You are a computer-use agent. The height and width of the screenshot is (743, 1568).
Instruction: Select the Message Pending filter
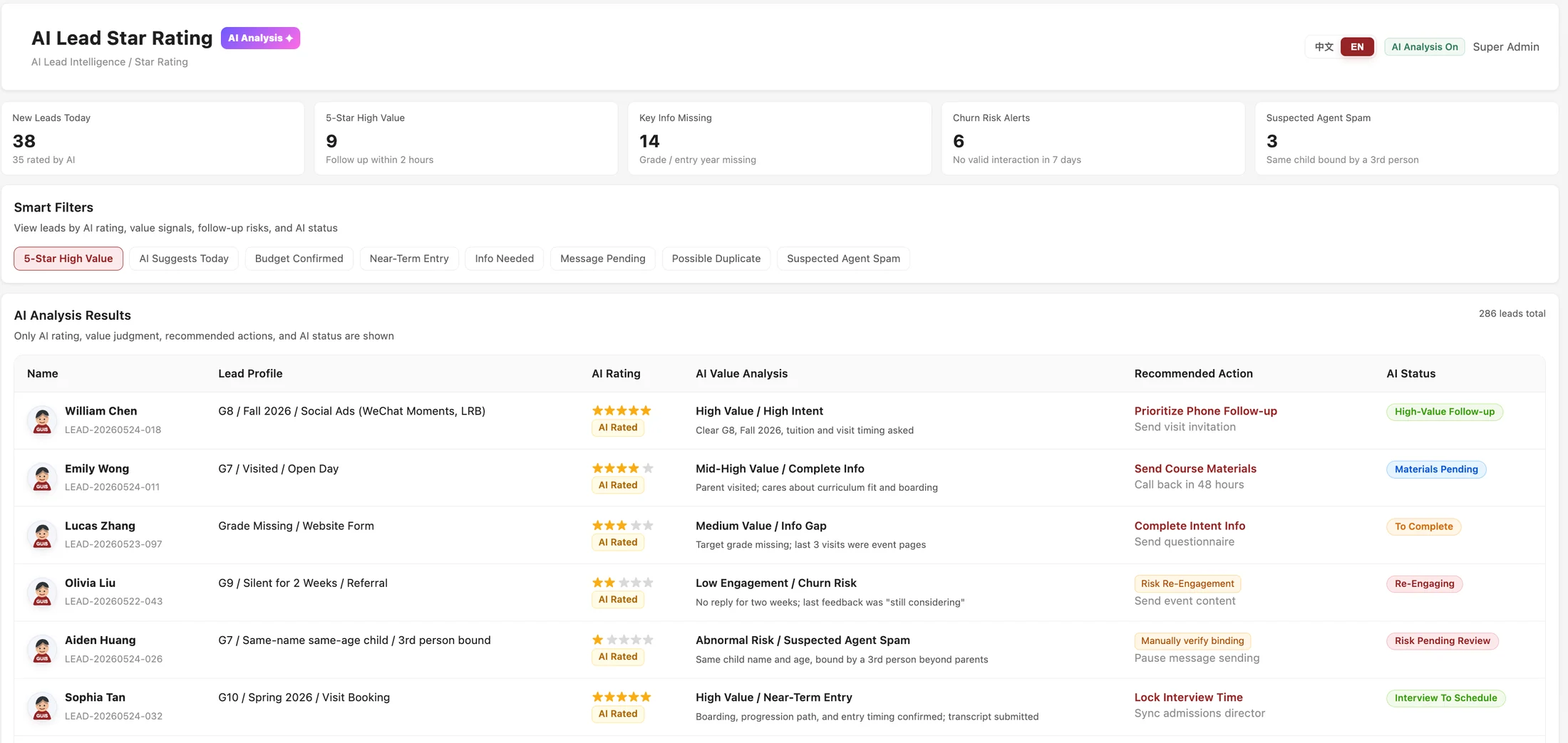[603, 259]
